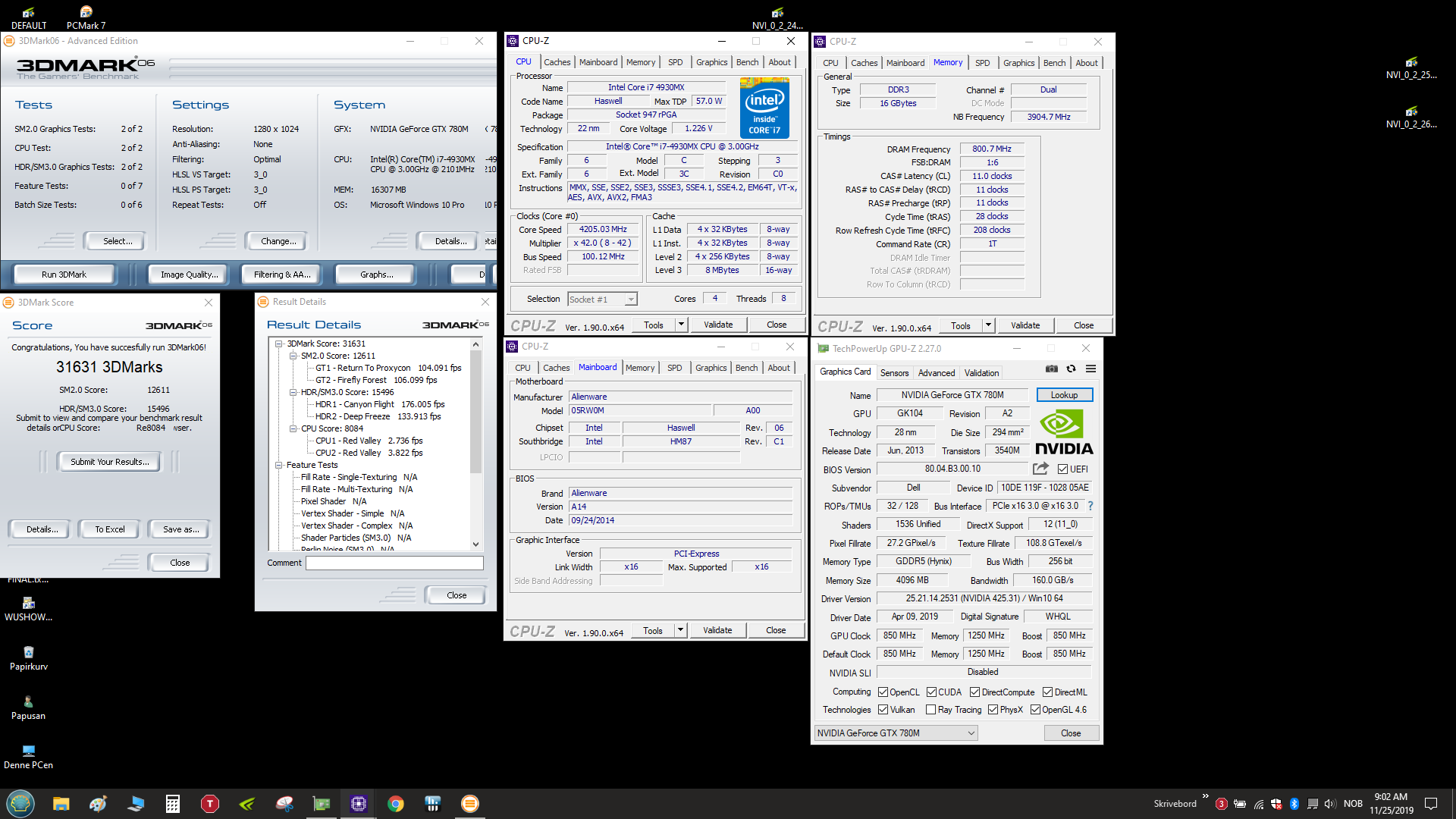Switch to 3DMark06 orange taskbar icon
Viewport: 1456px width, 819px height.
click(470, 804)
